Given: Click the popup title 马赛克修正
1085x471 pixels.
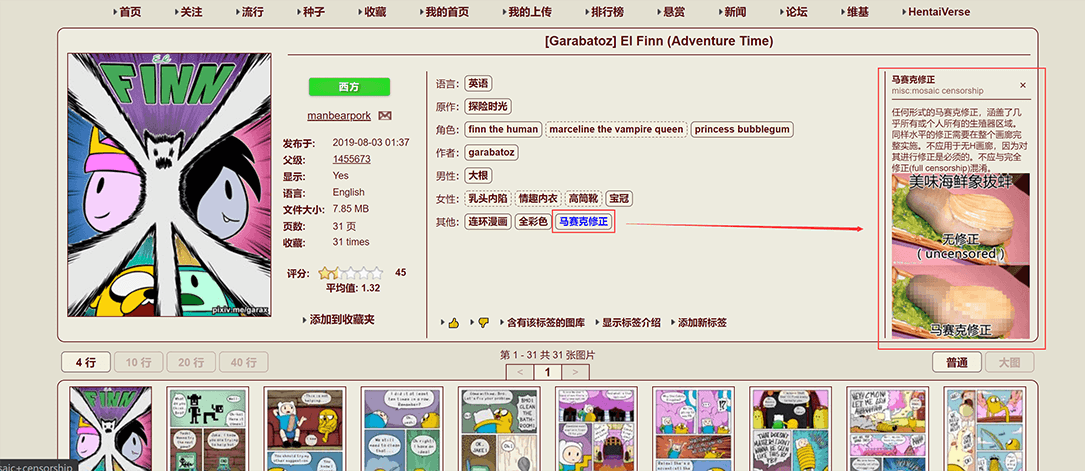Looking at the screenshot, I should click(914, 80).
